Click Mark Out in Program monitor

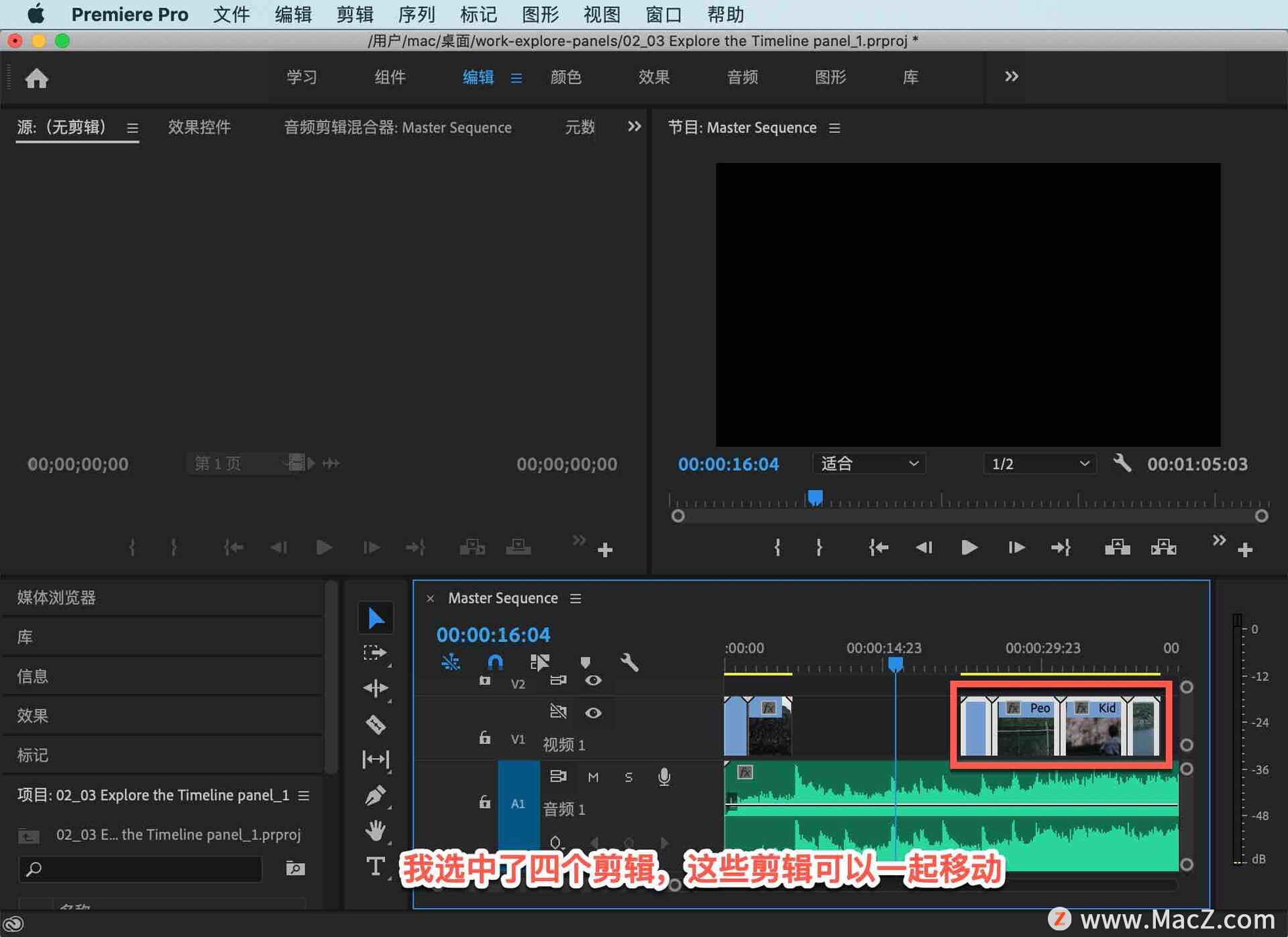tap(819, 547)
